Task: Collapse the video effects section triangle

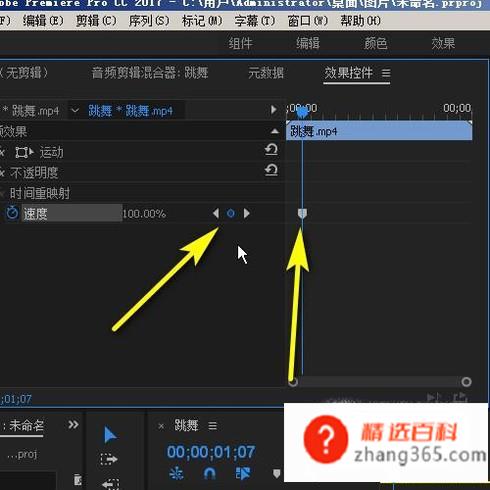Action: (275, 131)
